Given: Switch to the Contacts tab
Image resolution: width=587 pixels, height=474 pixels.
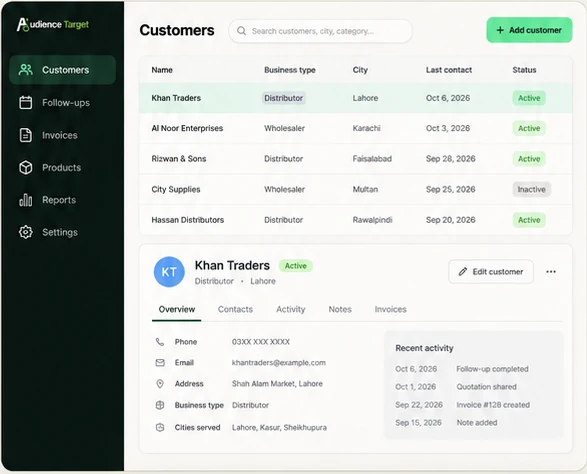Looking at the screenshot, I should (235, 309).
